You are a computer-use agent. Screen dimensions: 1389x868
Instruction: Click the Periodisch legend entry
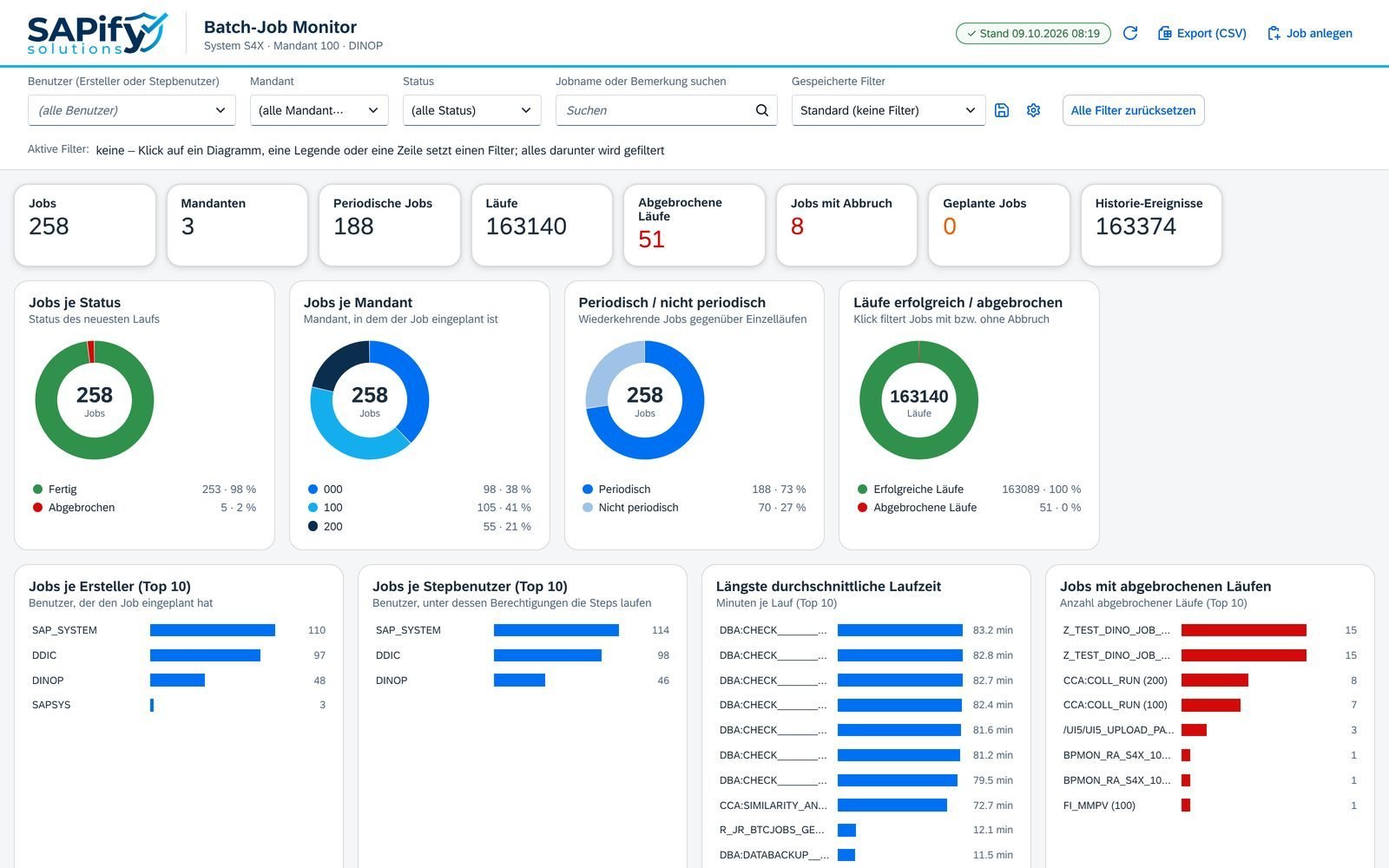[x=694, y=490]
